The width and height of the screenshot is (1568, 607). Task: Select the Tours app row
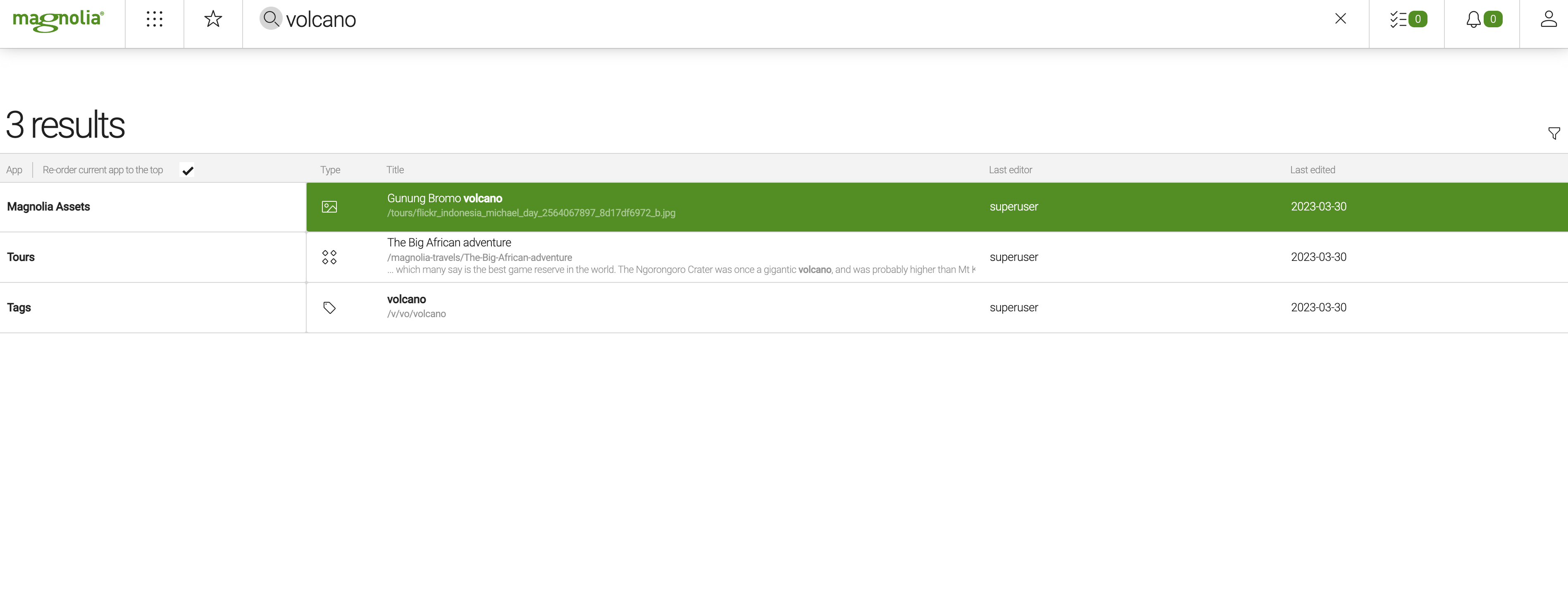pyautogui.click(x=153, y=257)
